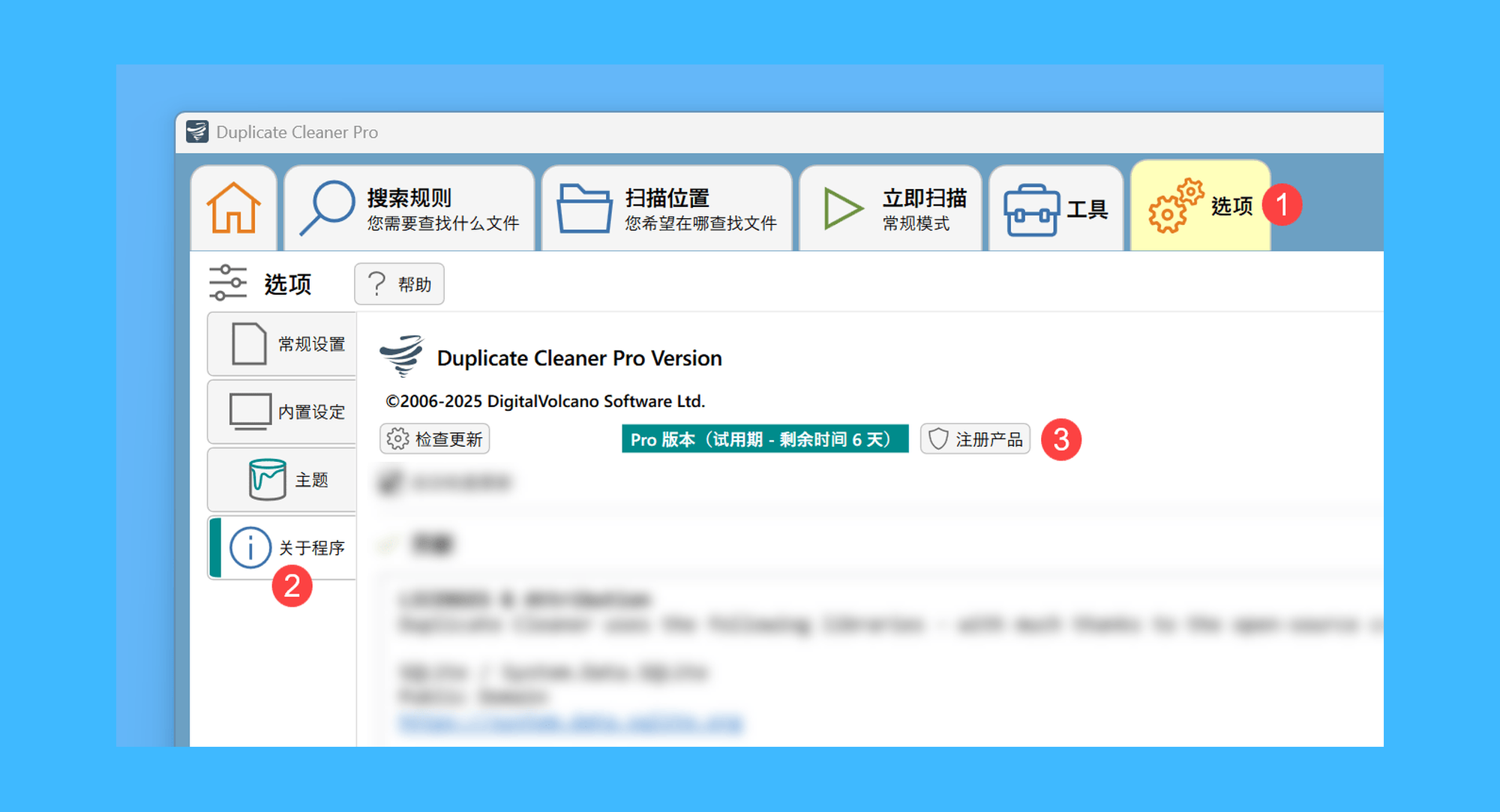Image resolution: width=1500 pixels, height=812 pixels.
Task: Open the Home tab with house icon
Action: (x=233, y=208)
